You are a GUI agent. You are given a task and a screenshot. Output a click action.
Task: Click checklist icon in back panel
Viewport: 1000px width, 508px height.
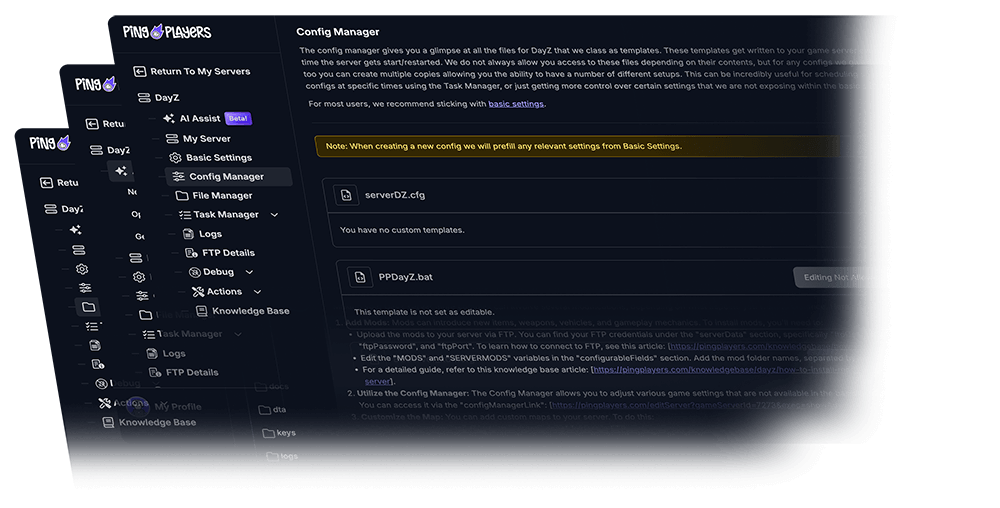click(x=92, y=326)
